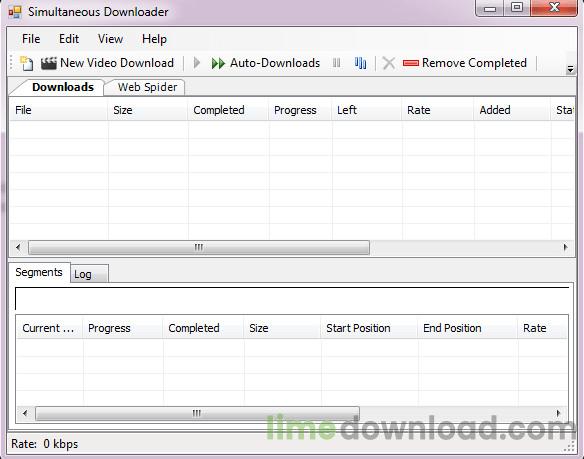
Task: Start Auto-Downloads with green double arrow
Action: coord(266,63)
